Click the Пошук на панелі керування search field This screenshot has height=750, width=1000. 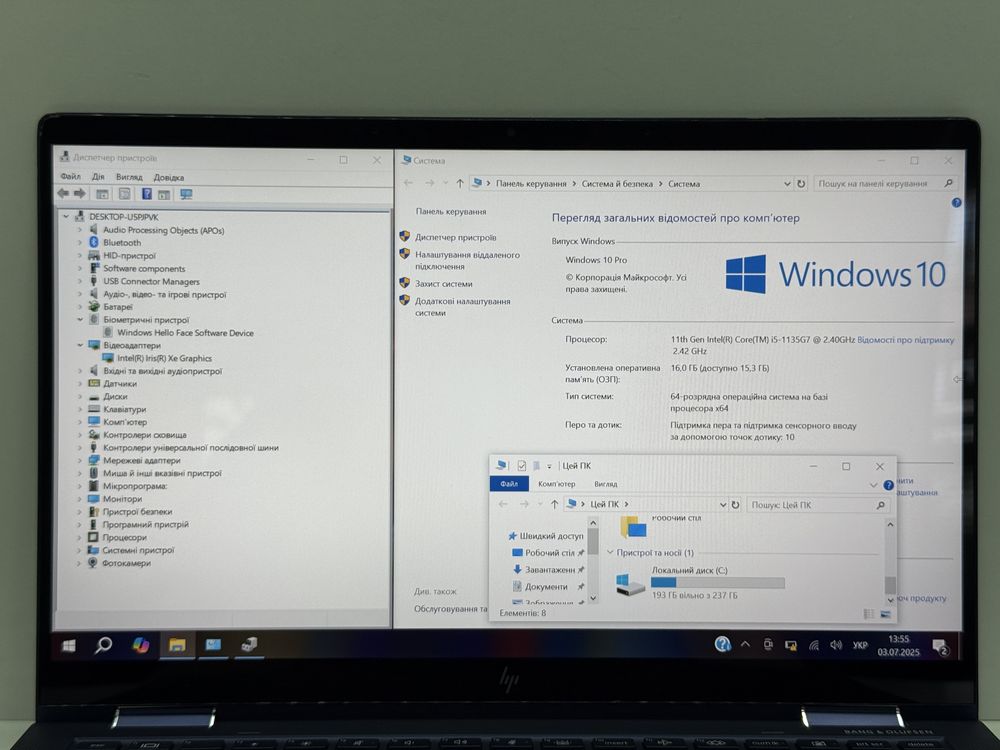[x=885, y=184]
